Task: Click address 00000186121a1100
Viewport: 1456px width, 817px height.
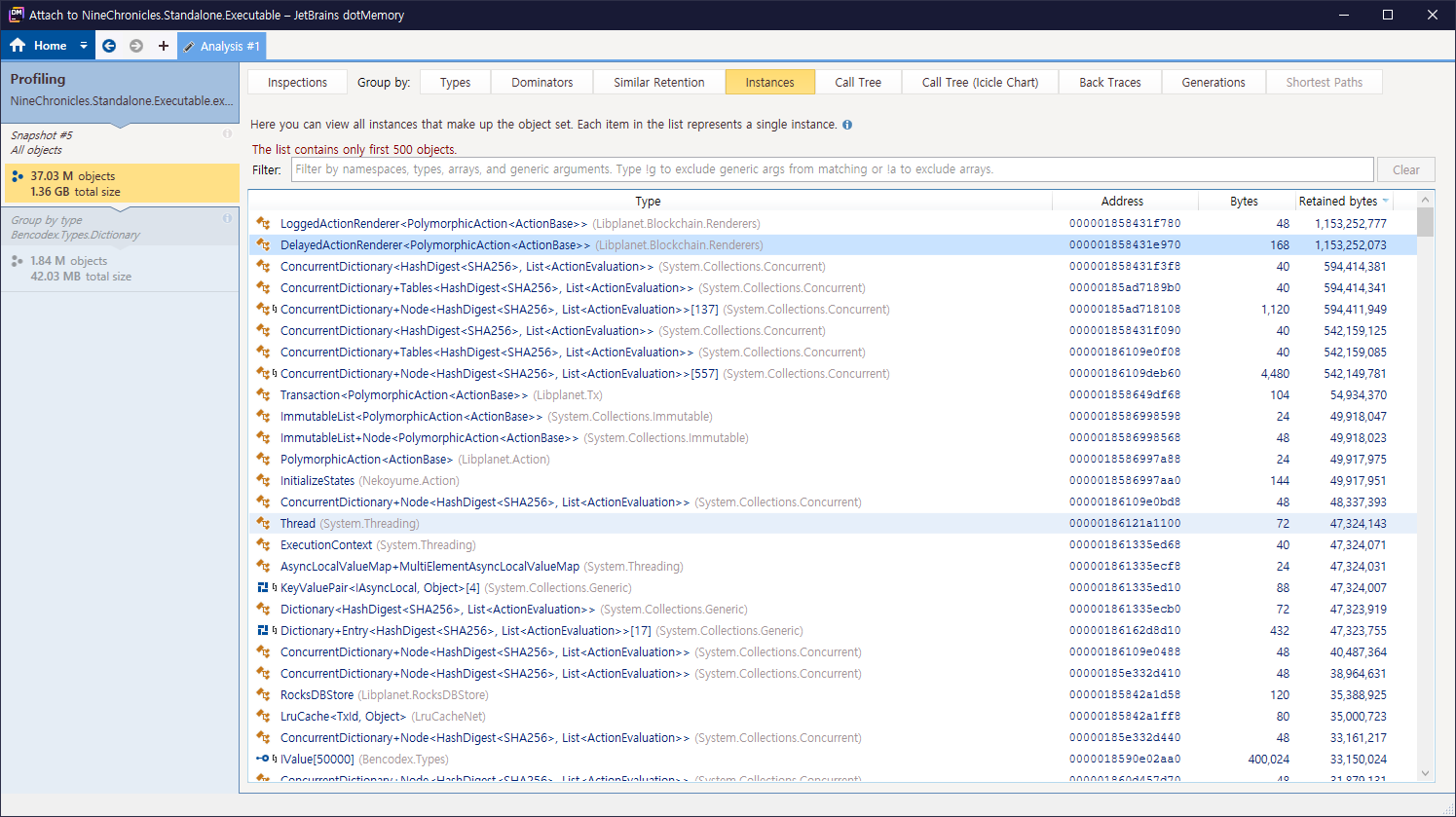Action: tap(1125, 523)
